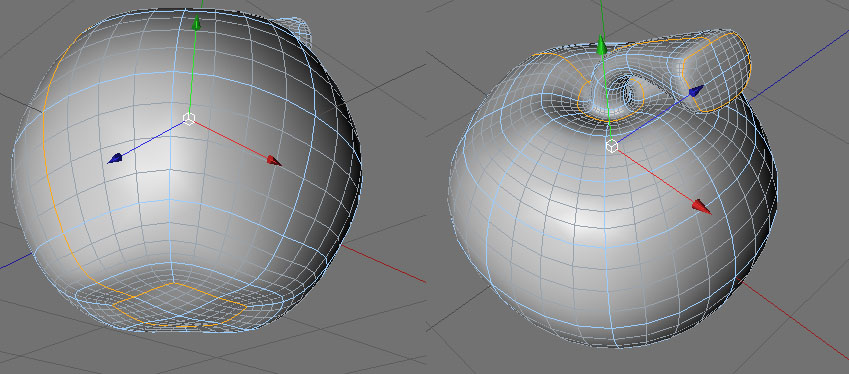Click the white origin cube on the bottom-view apple
This screenshot has height=374, width=849.
pos(188,119)
